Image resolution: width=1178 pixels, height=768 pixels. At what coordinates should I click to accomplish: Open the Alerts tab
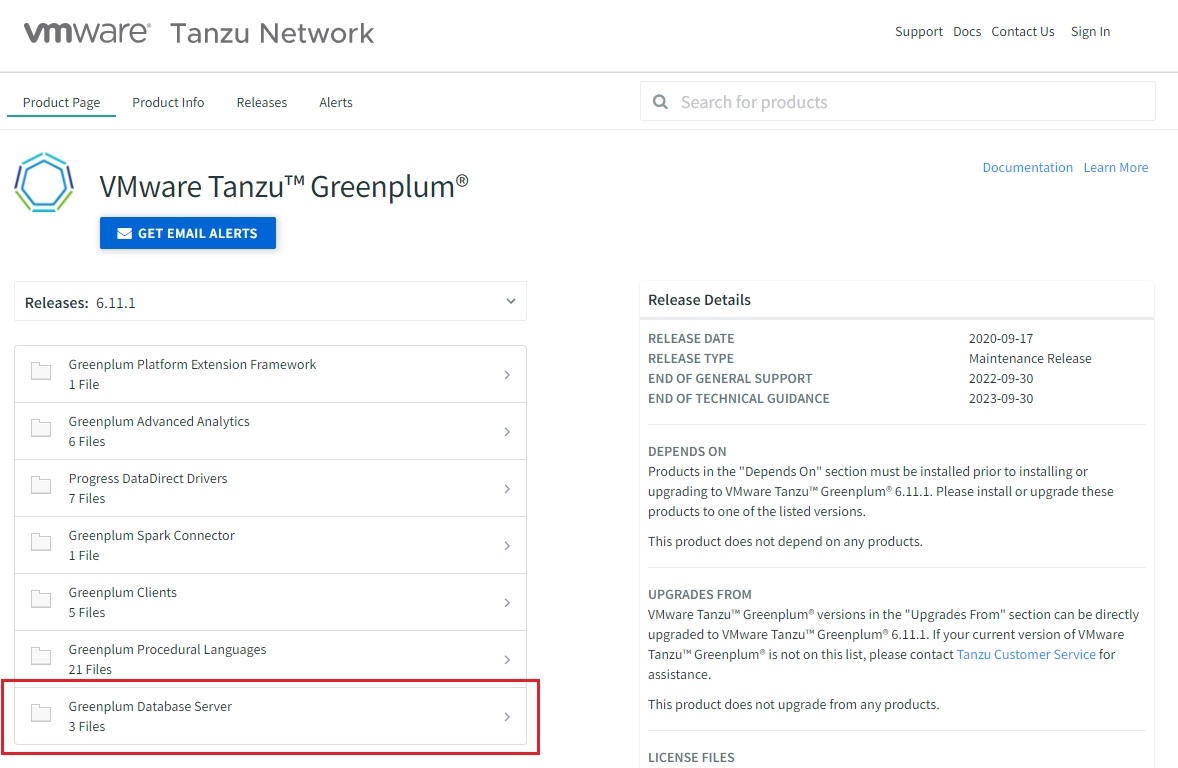point(336,102)
